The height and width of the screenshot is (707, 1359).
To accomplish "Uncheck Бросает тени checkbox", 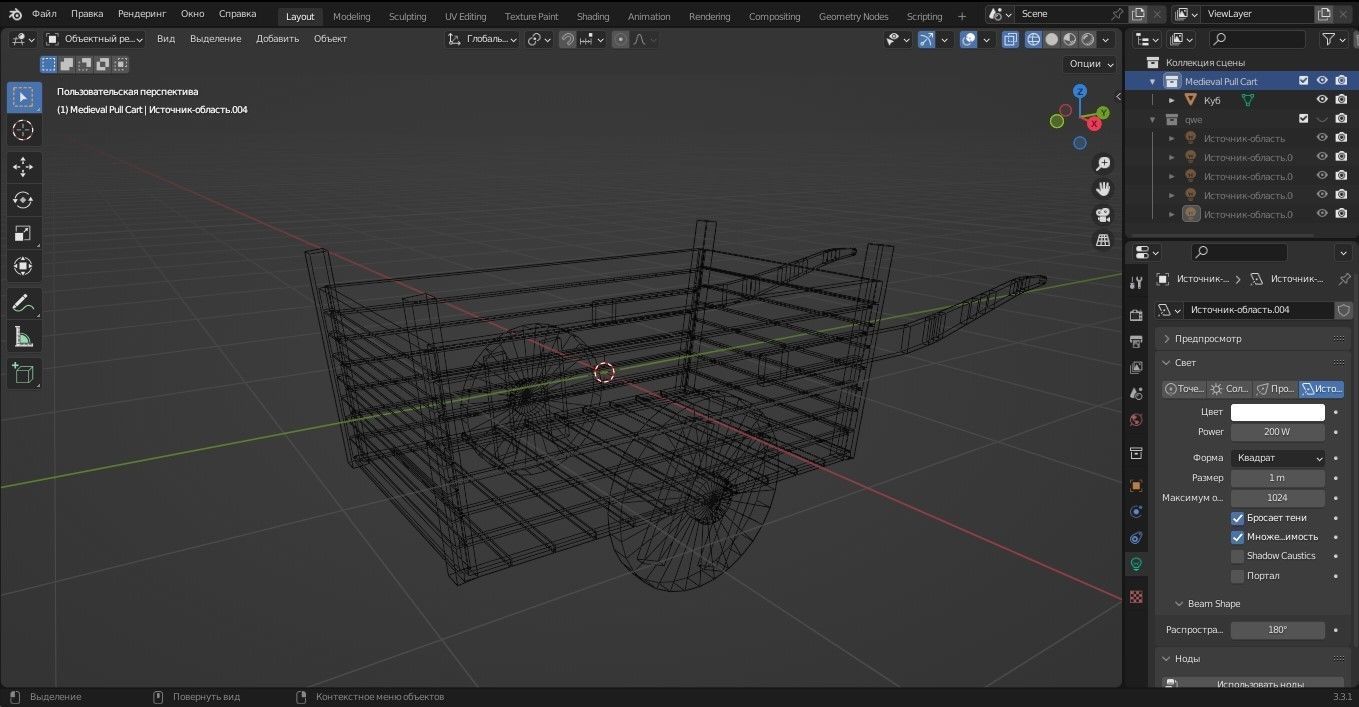I will pyautogui.click(x=1238, y=518).
